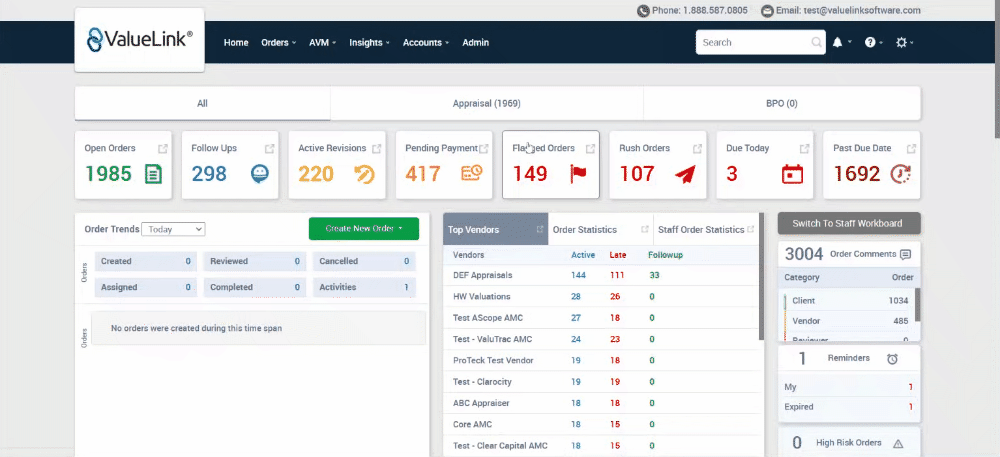Switch to the Staff Order Statistics tab
Image resolution: width=1000 pixels, height=457 pixels.
[706, 229]
